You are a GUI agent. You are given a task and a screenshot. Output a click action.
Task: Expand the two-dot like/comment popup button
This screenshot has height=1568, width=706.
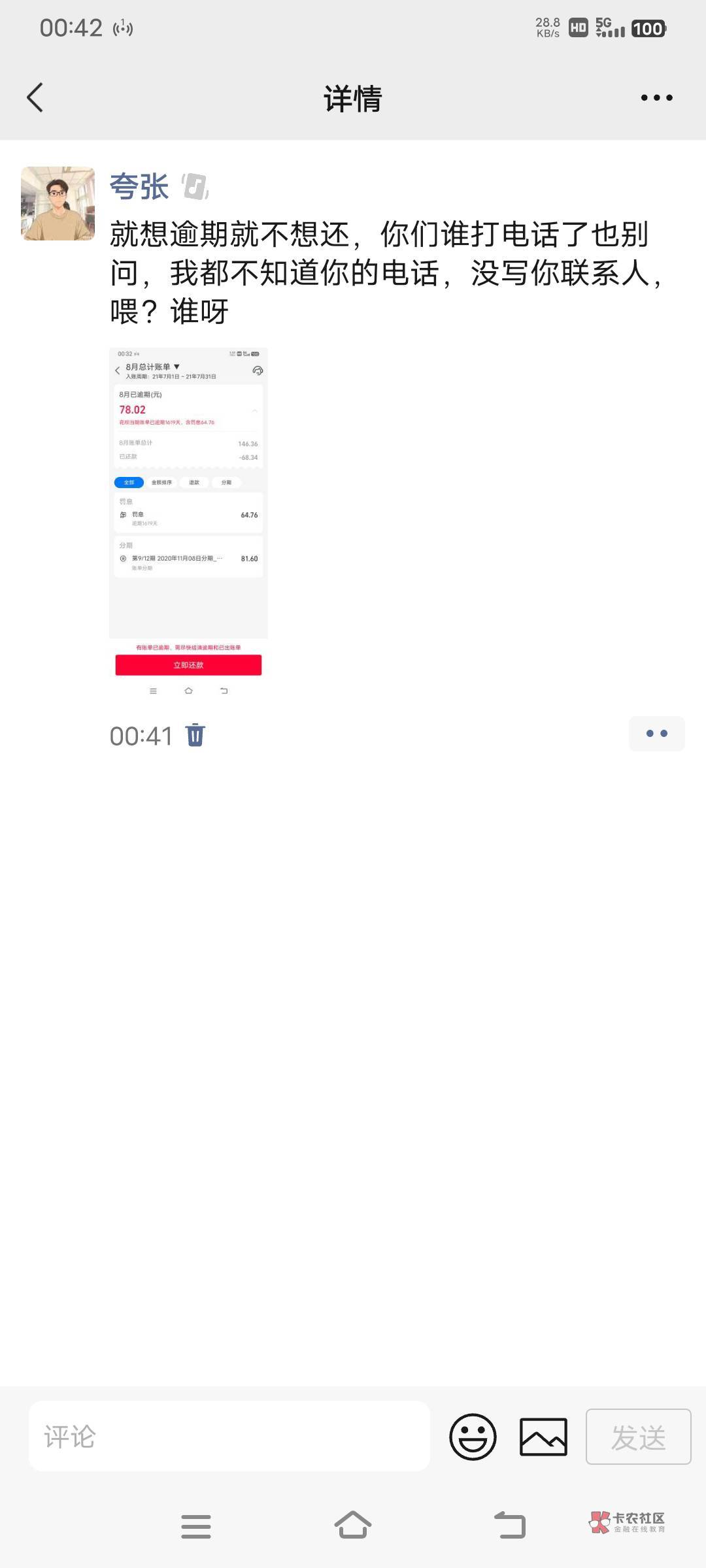coord(657,734)
